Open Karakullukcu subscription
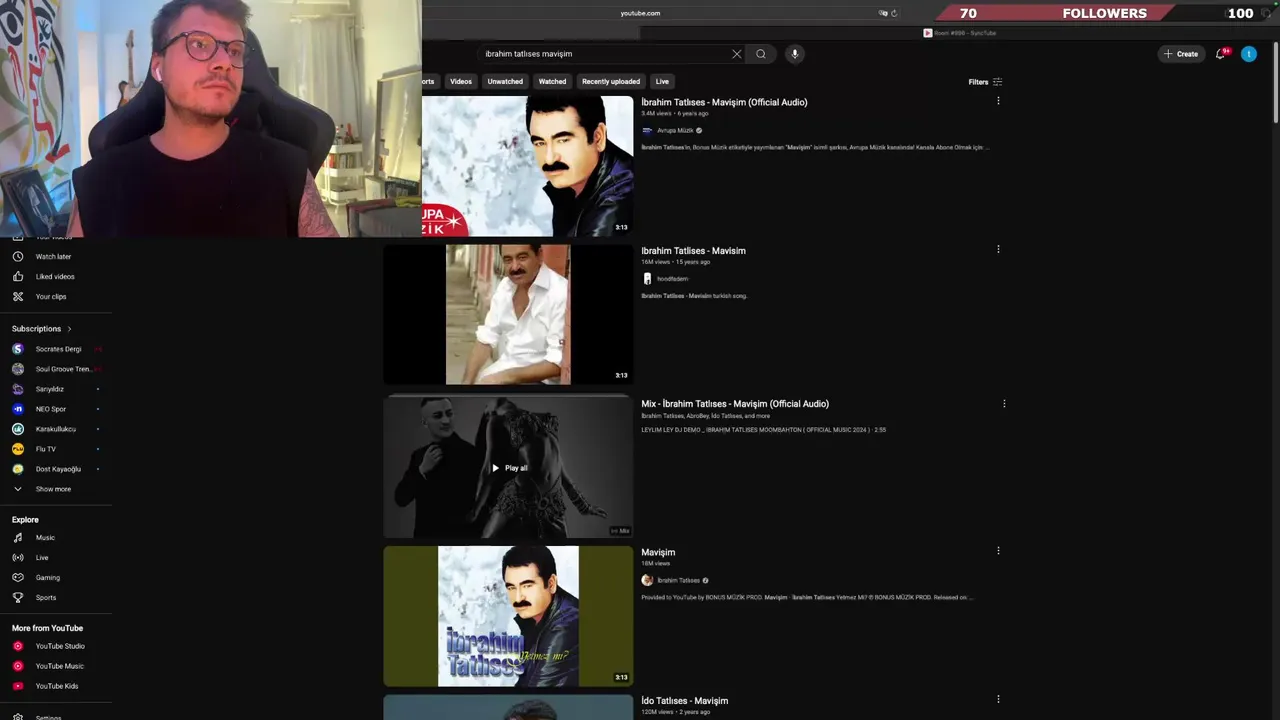Image resolution: width=1280 pixels, height=720 pixels. coord(56,429)
